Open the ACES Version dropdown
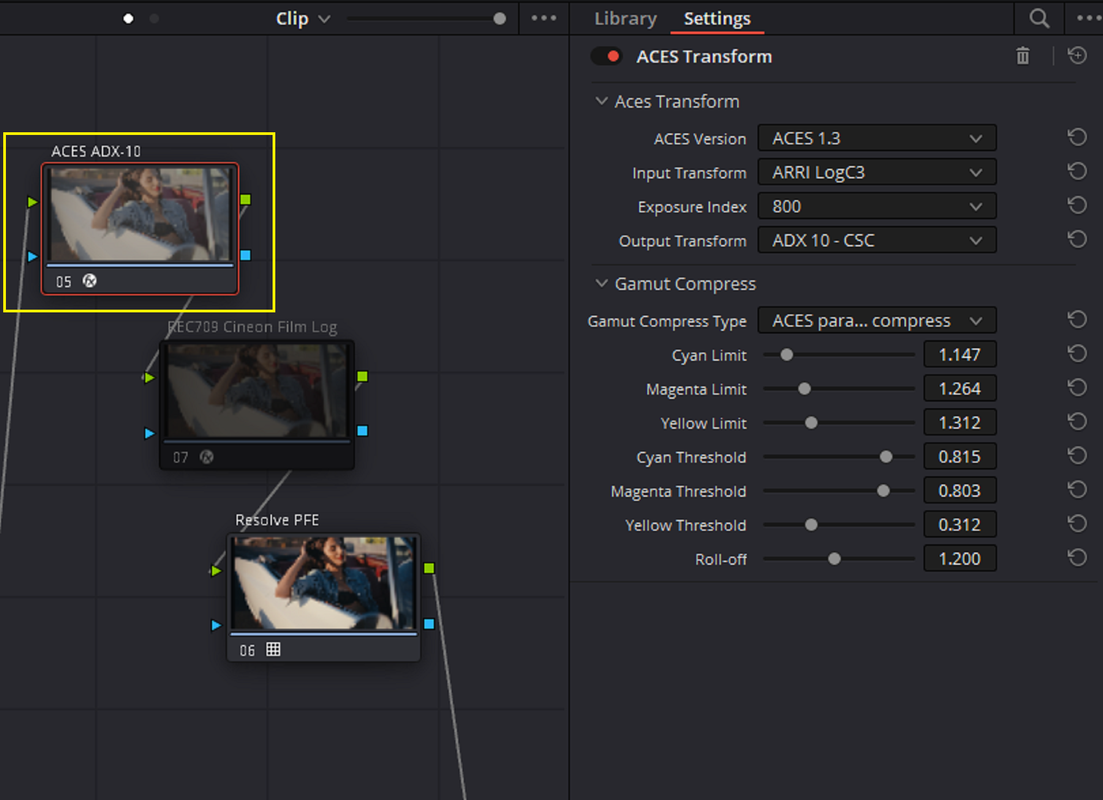Screen dimensions: 1103x800 pyautogui.click(x=876, y=138)
